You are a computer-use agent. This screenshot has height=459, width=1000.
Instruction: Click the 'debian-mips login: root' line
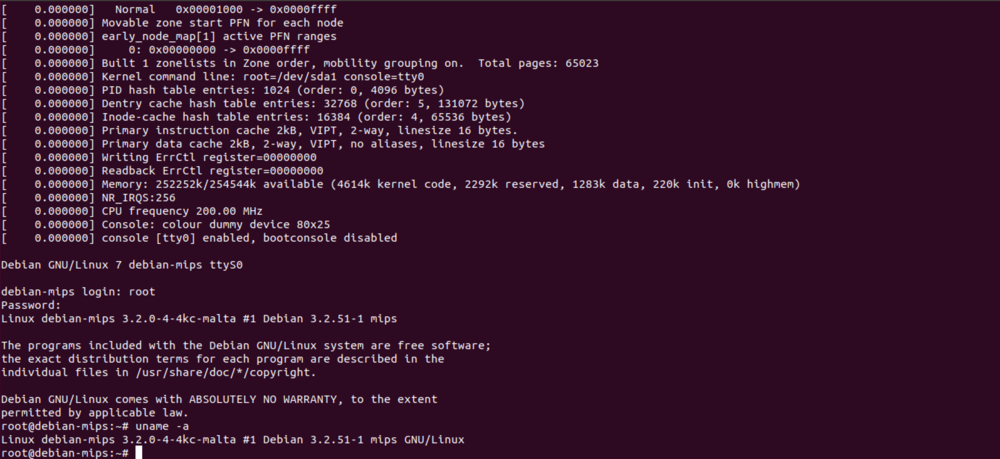click(x=78, y=292)
